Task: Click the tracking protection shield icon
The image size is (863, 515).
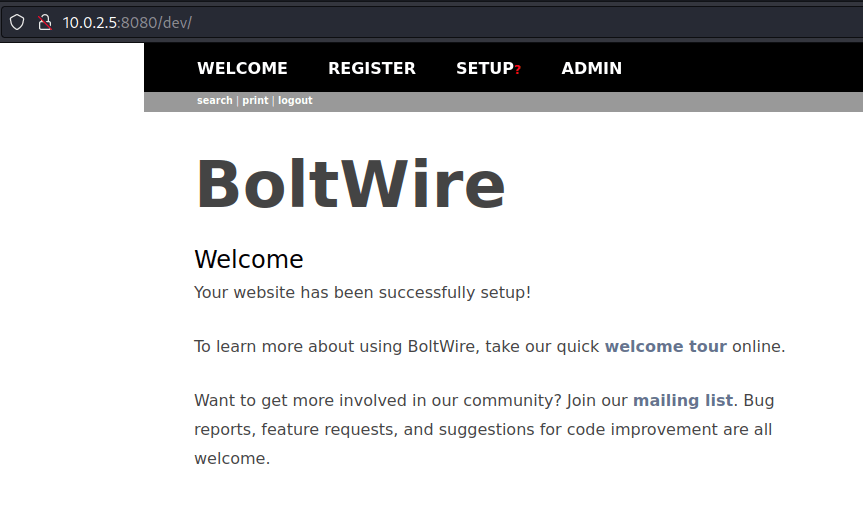Action: pyautogui.click(x=17, y=22)
